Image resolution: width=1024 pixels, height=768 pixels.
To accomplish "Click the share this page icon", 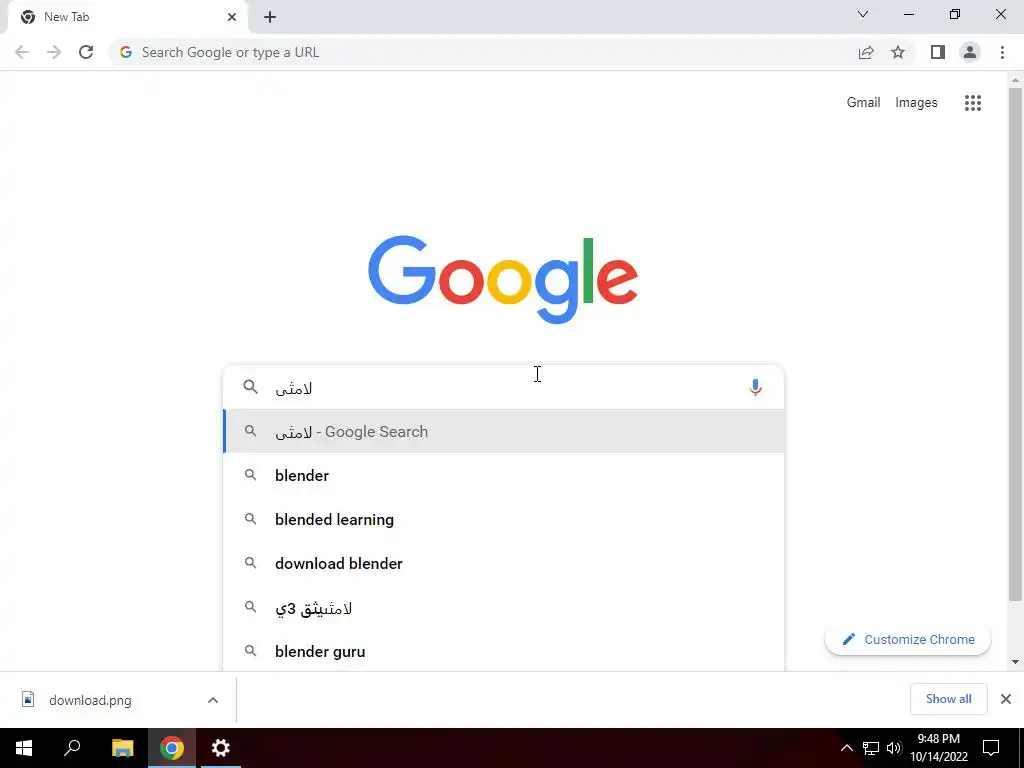I will coord(866,52).
